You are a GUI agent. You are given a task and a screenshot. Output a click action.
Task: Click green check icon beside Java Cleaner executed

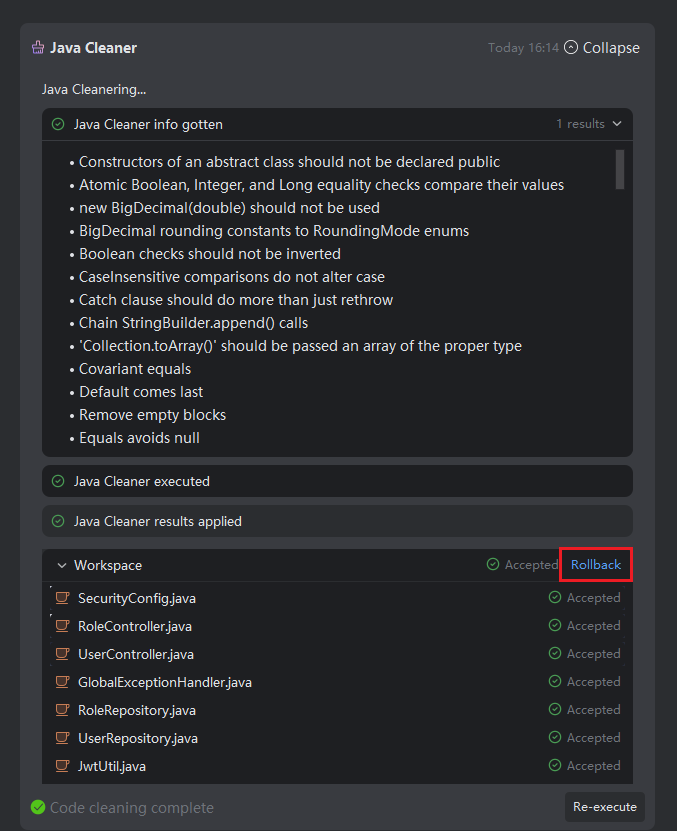[58, 481]
